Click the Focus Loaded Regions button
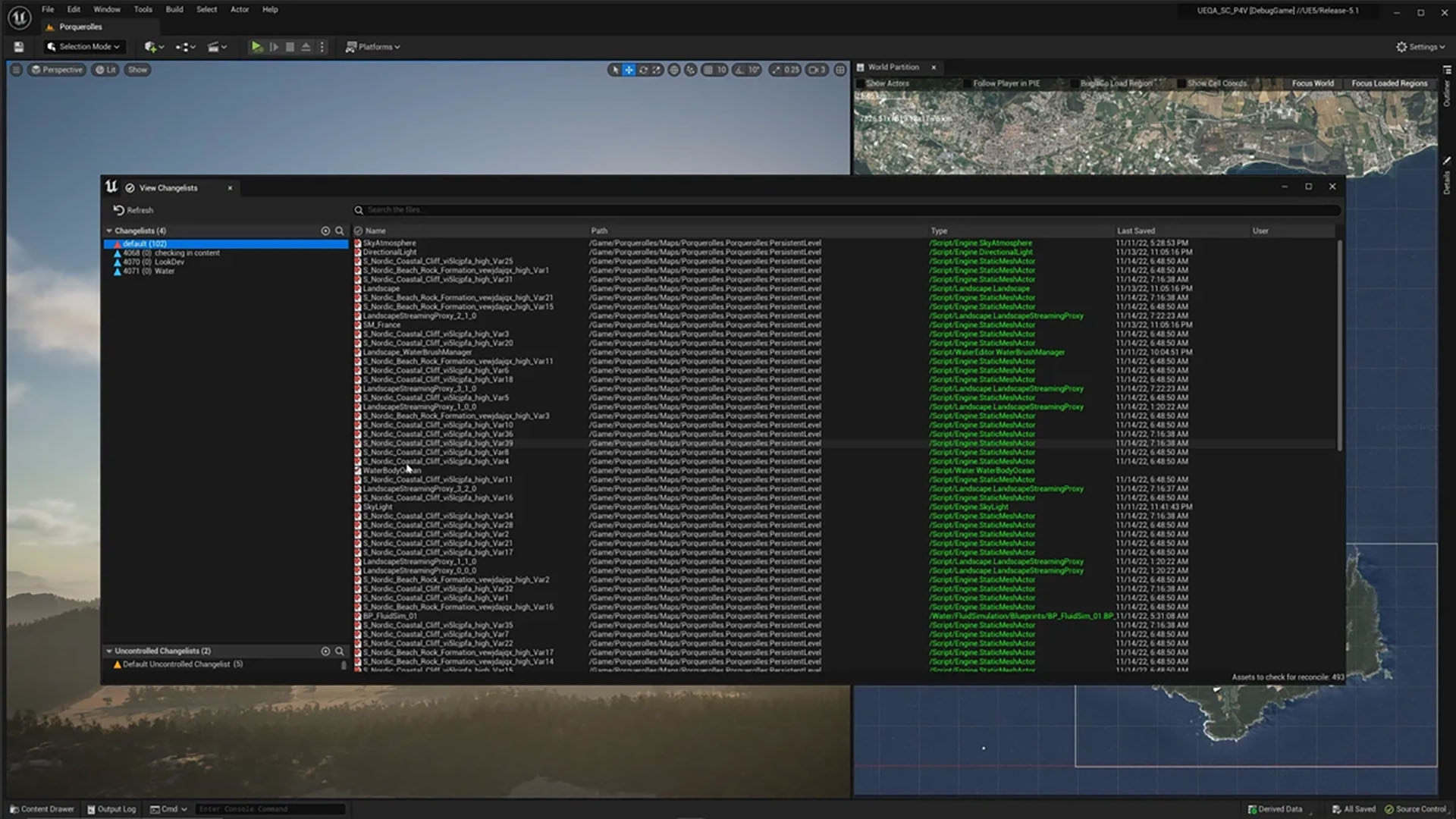This screenshot has height=819, width=1456. click(1390, 83)
